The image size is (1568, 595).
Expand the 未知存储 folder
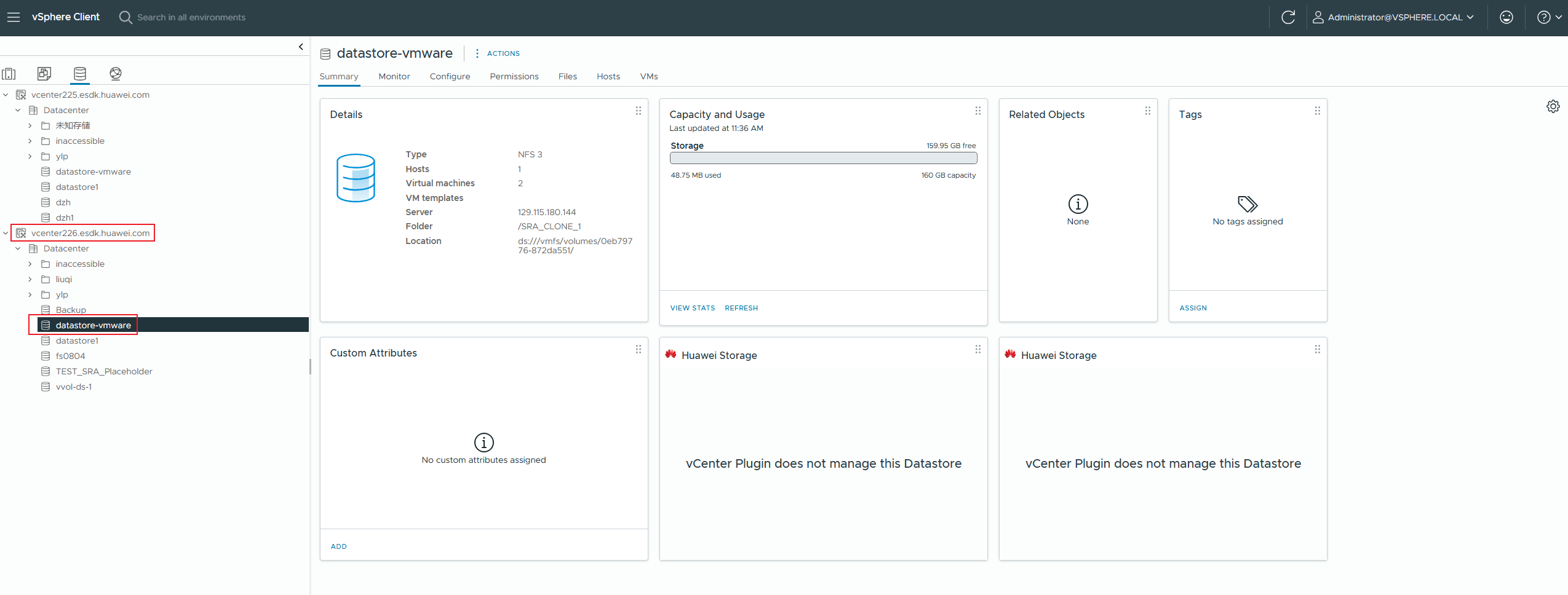(x=30, y=125)
